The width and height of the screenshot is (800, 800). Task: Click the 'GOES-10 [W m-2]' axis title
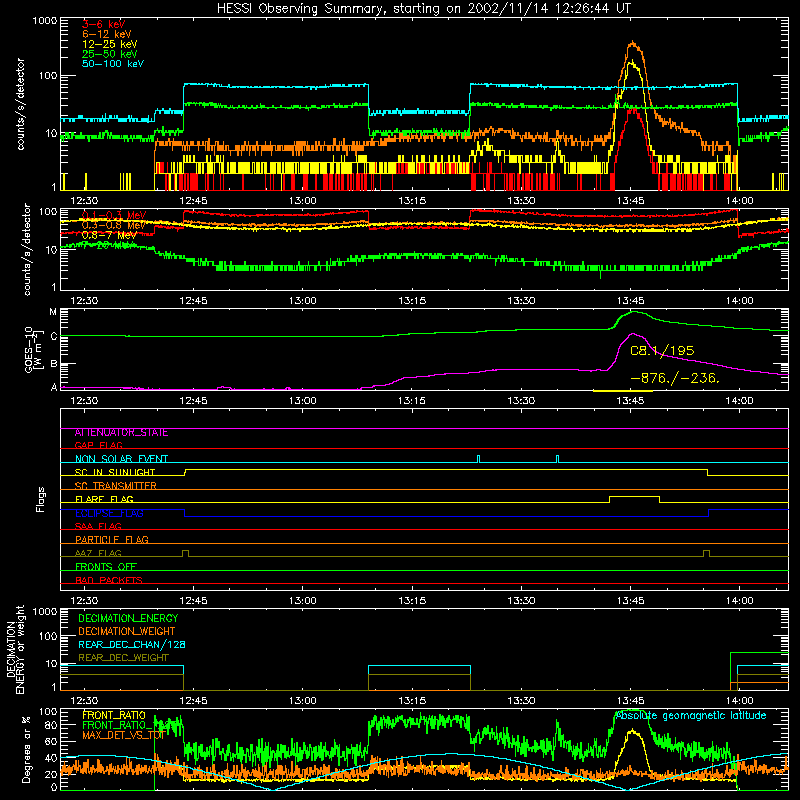click(33, 350)
